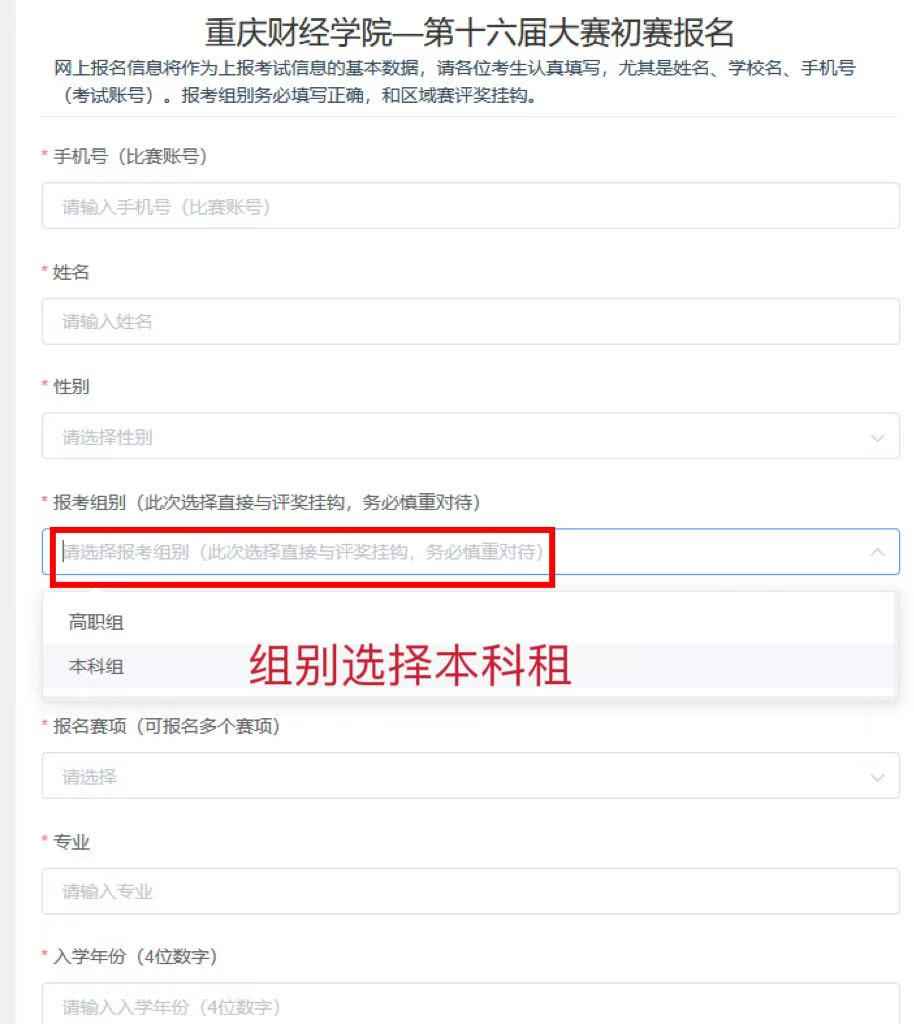Click the 手机号（比赛账号）field label
914x1024 pixels.
point(129,157)
